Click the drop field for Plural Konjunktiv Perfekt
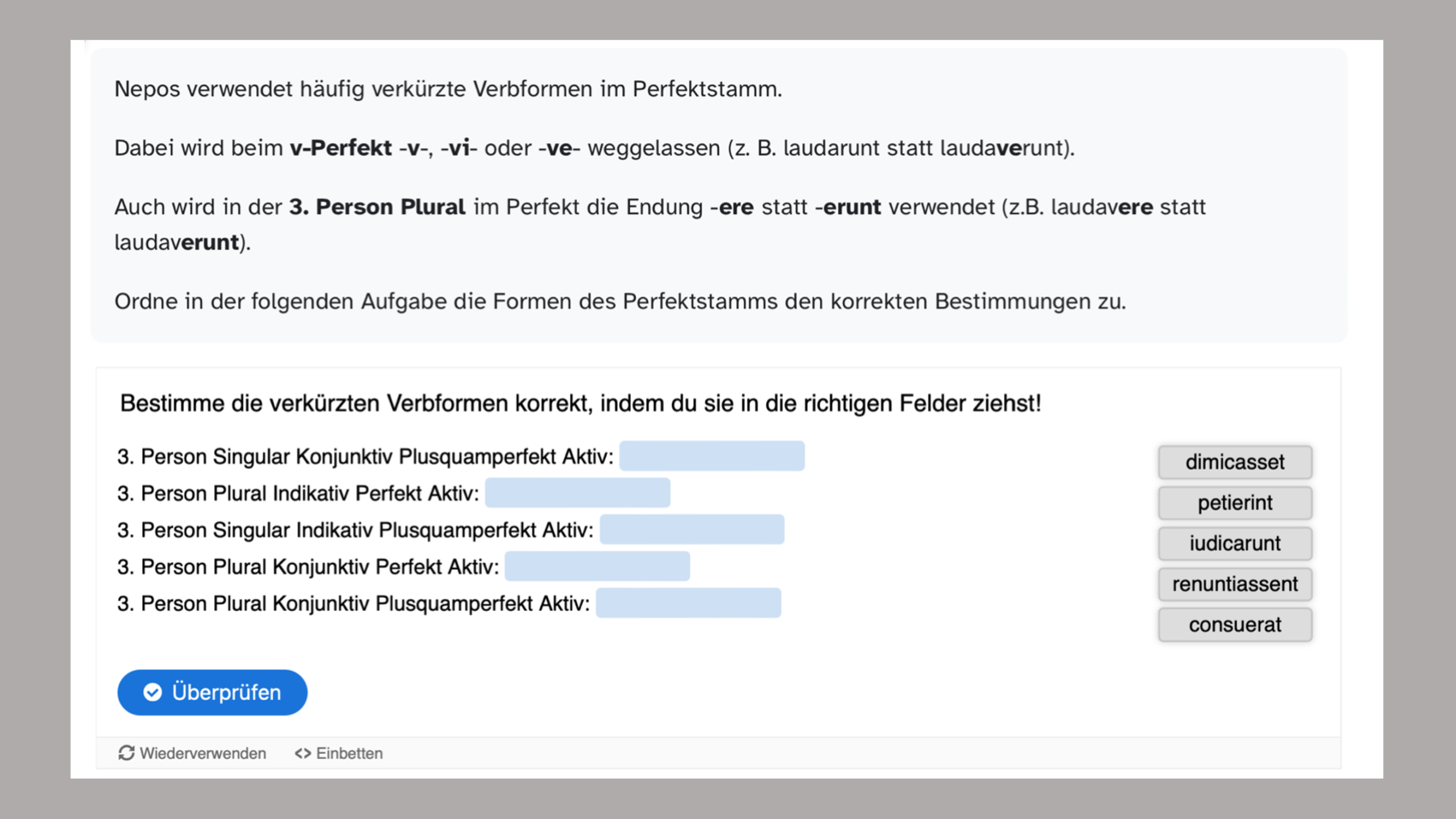1456x819 pixels. (x=597, y=566)
